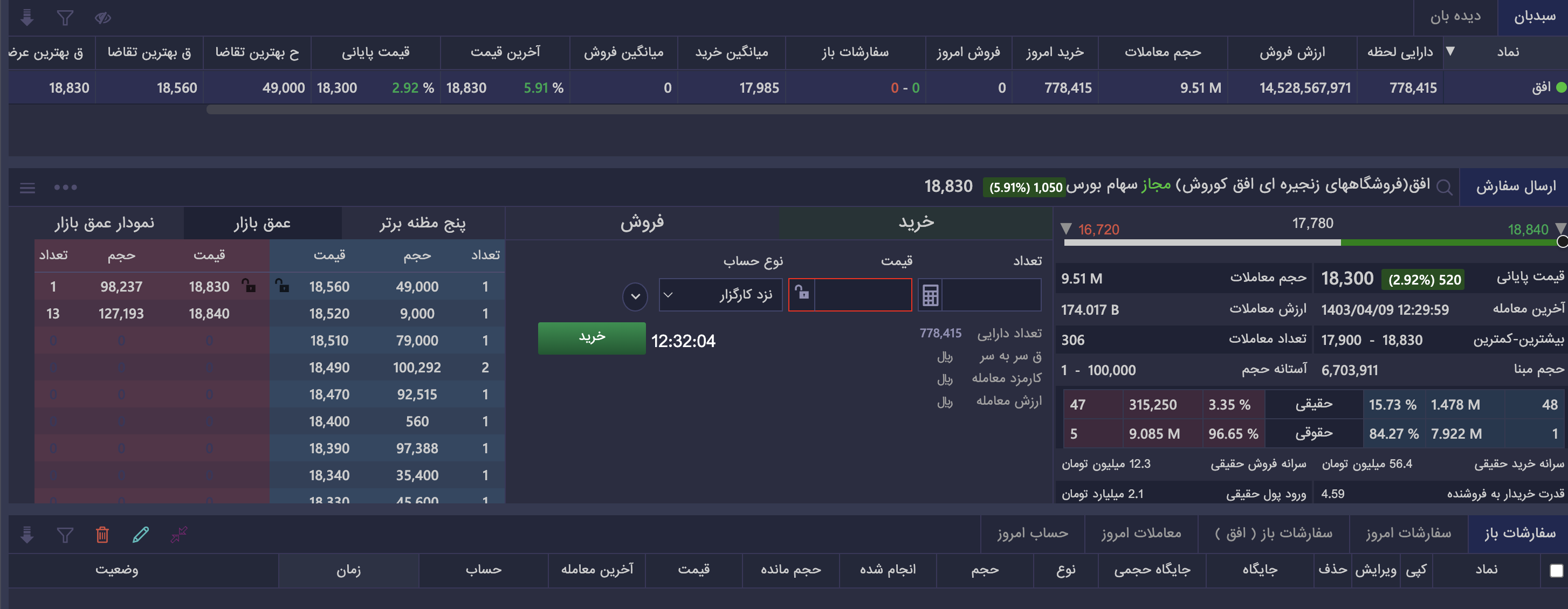
Task: Open the filter icon in the watchlist toolbar
Action: (65, 18)
